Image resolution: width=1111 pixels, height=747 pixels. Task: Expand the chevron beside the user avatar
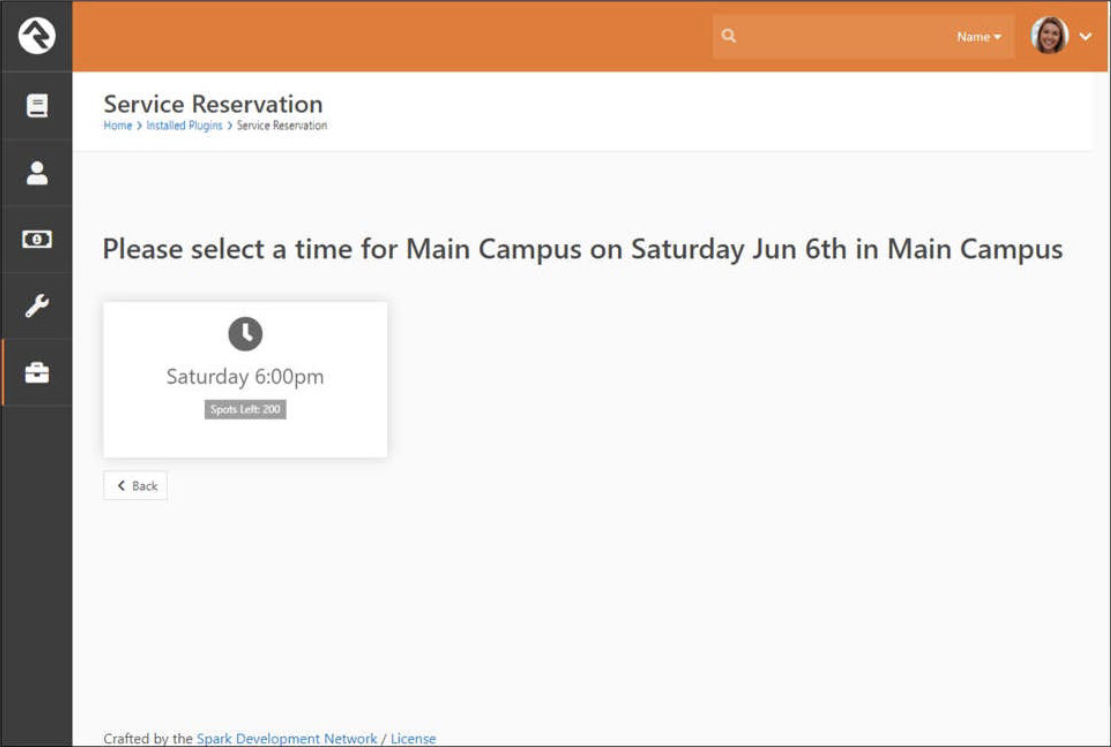(1086, 37)
